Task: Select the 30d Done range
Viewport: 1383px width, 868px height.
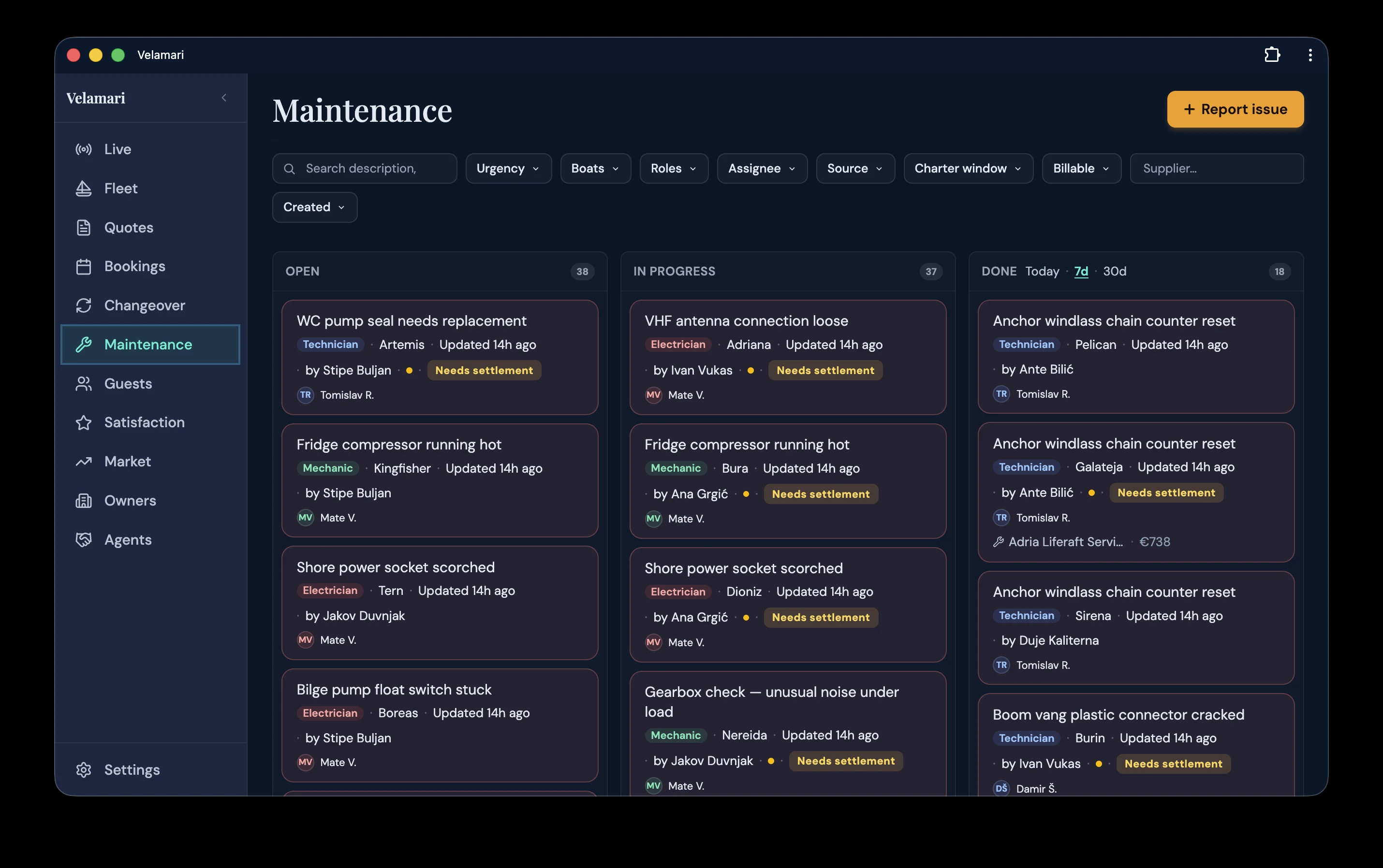Action: click(x=1114, y=272)
